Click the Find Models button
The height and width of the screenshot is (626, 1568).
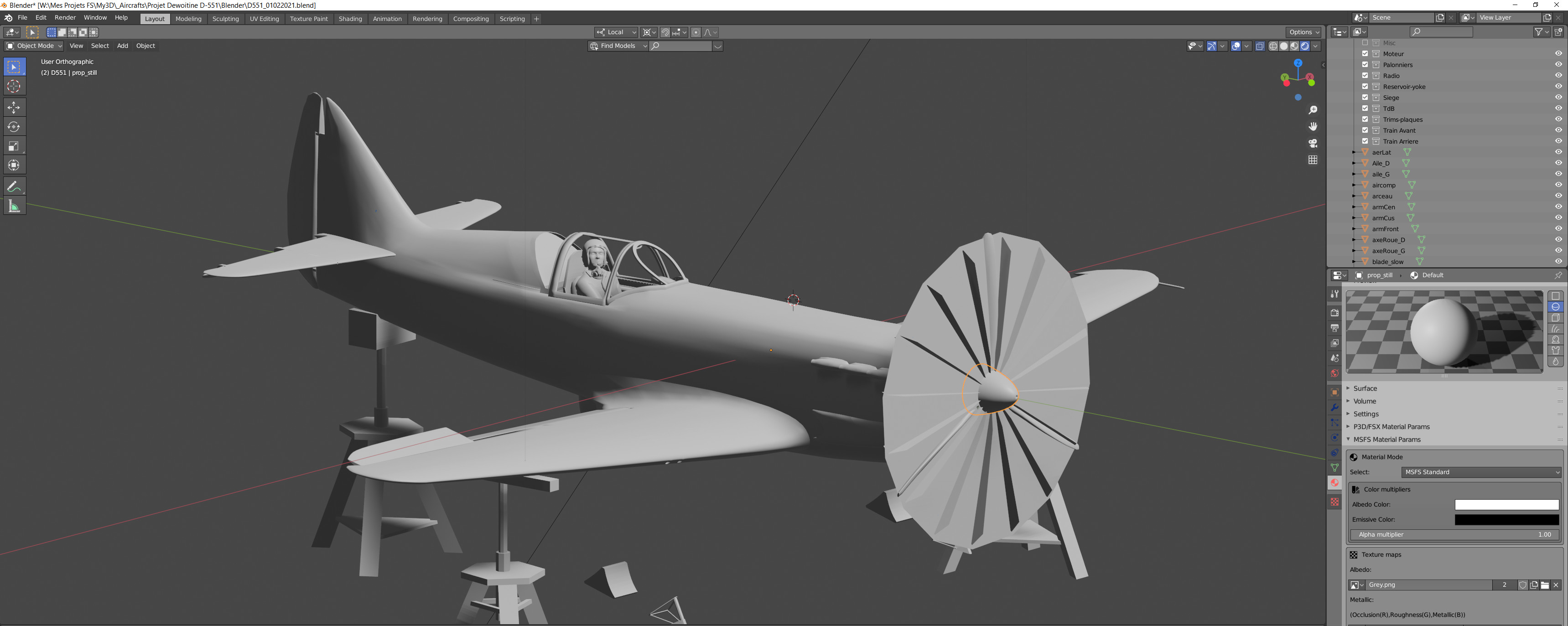coord(617,46)
